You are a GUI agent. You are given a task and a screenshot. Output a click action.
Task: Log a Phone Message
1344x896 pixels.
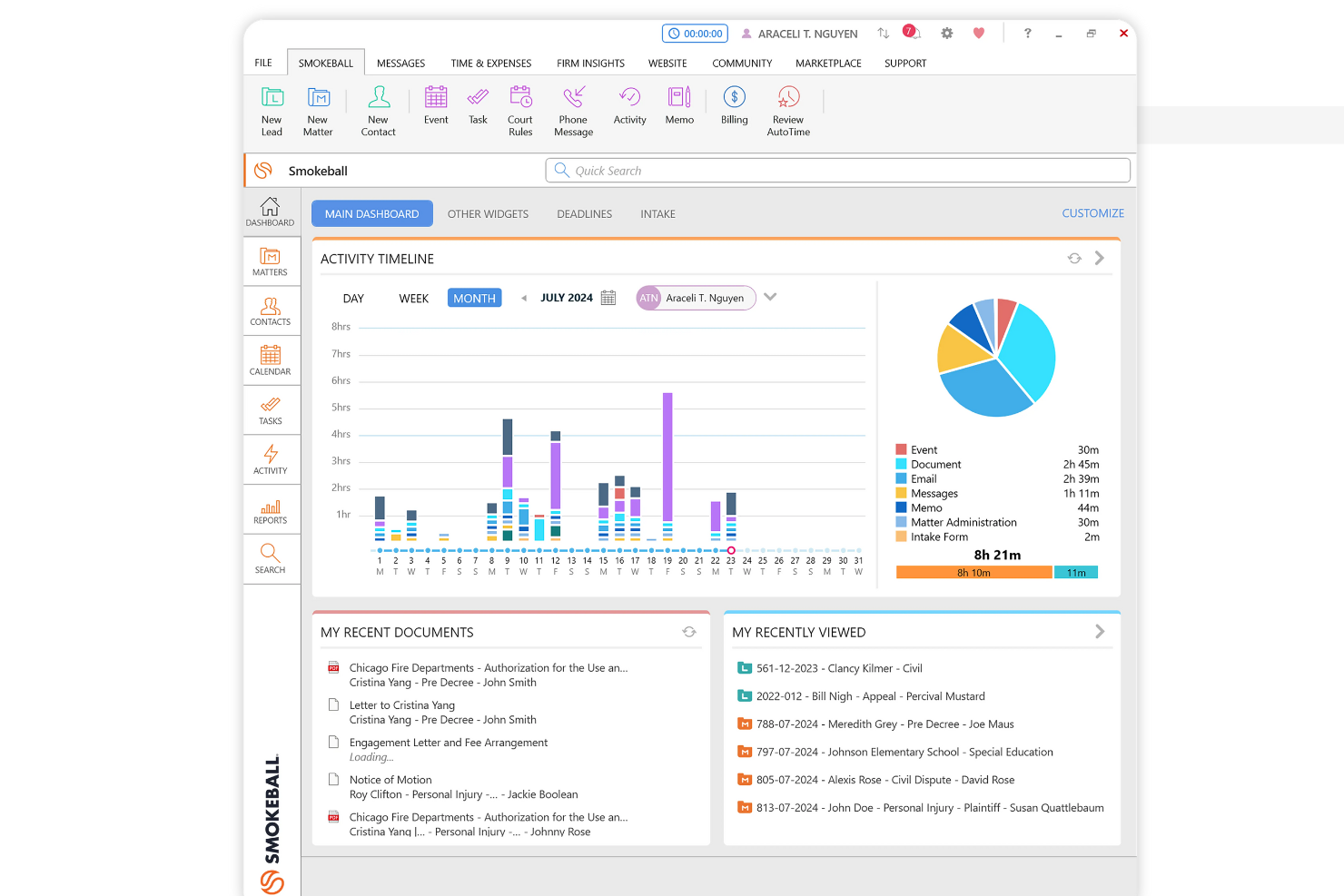[x=573, y=111]
